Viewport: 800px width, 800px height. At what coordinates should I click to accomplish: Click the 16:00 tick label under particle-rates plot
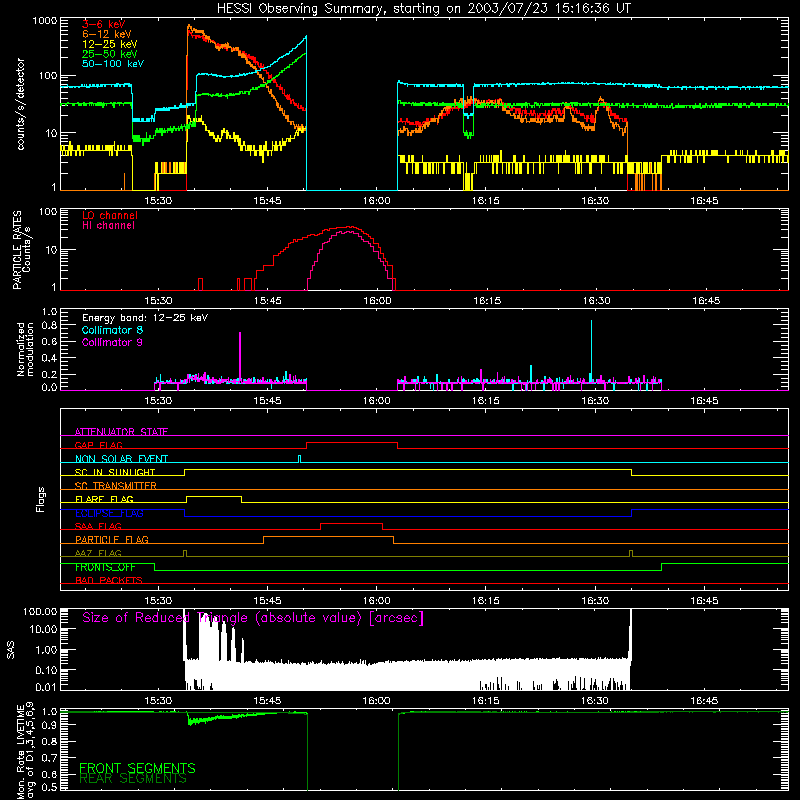(377, 301)
